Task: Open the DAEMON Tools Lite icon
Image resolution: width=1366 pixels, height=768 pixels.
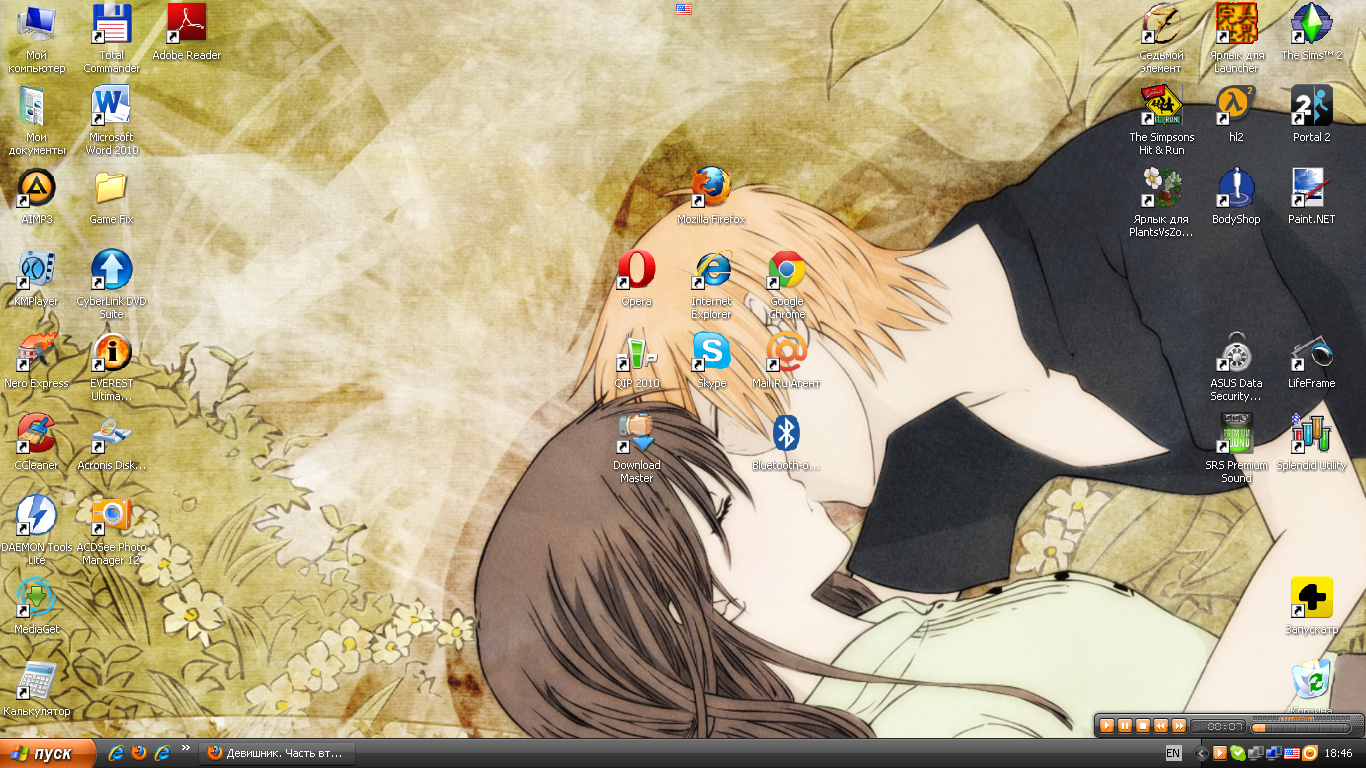Action: [36, 516]
